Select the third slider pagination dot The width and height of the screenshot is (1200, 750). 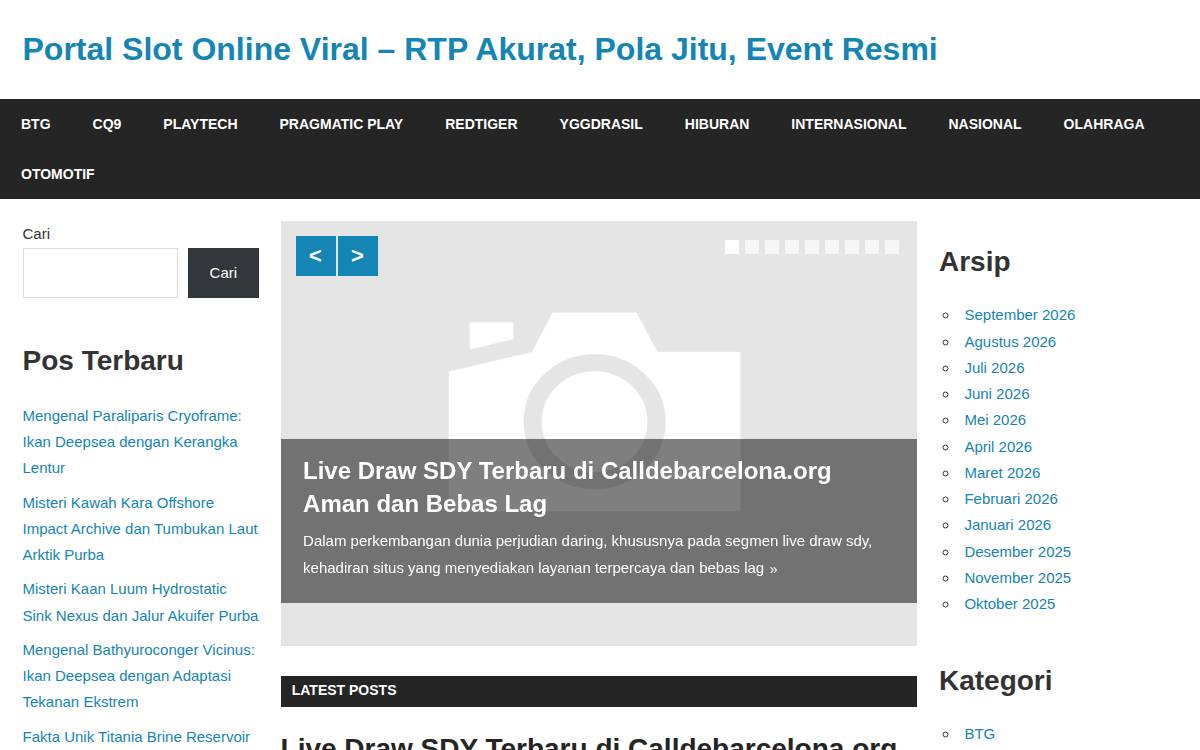pos(772,247)
